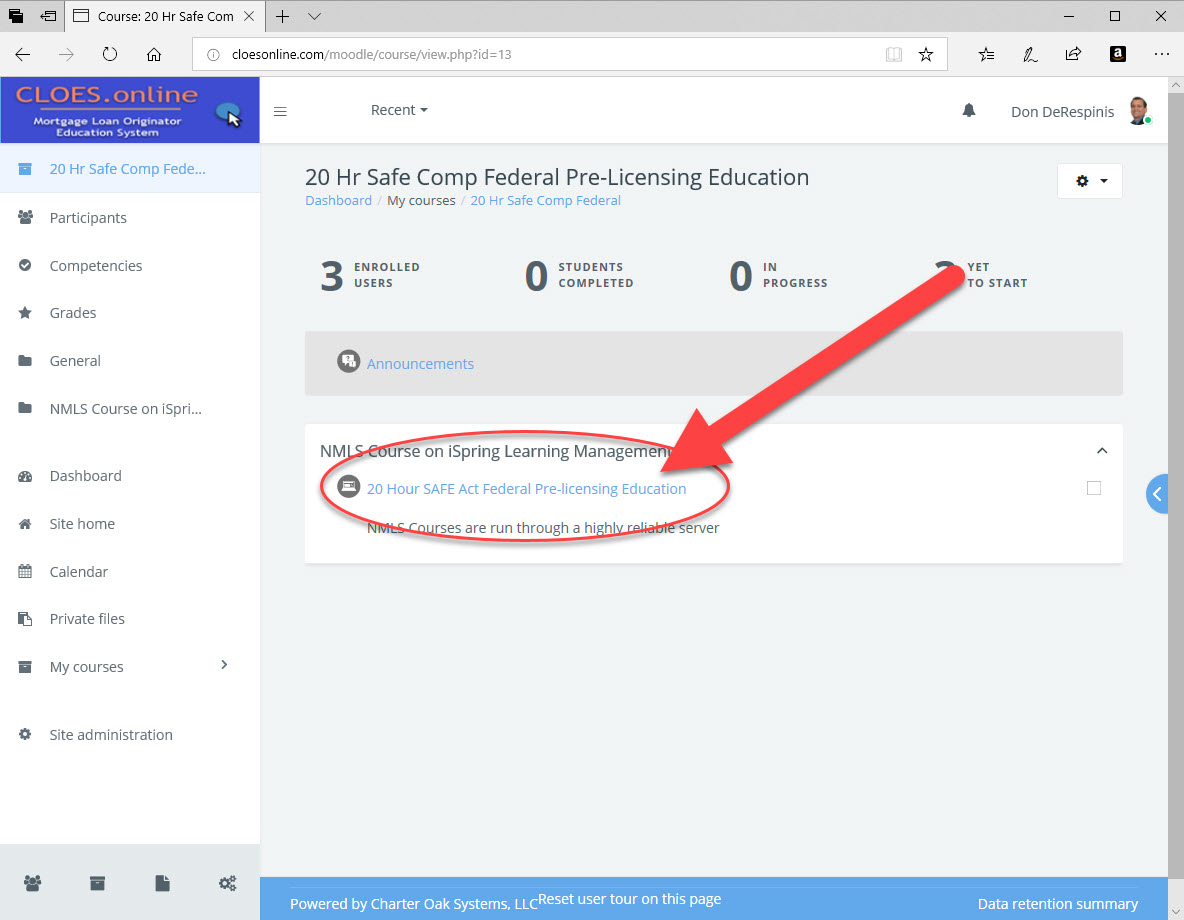This screenshot has height=920, width=1184.
Task: Click the CLOES.online site logo
Action: (130, 110)
